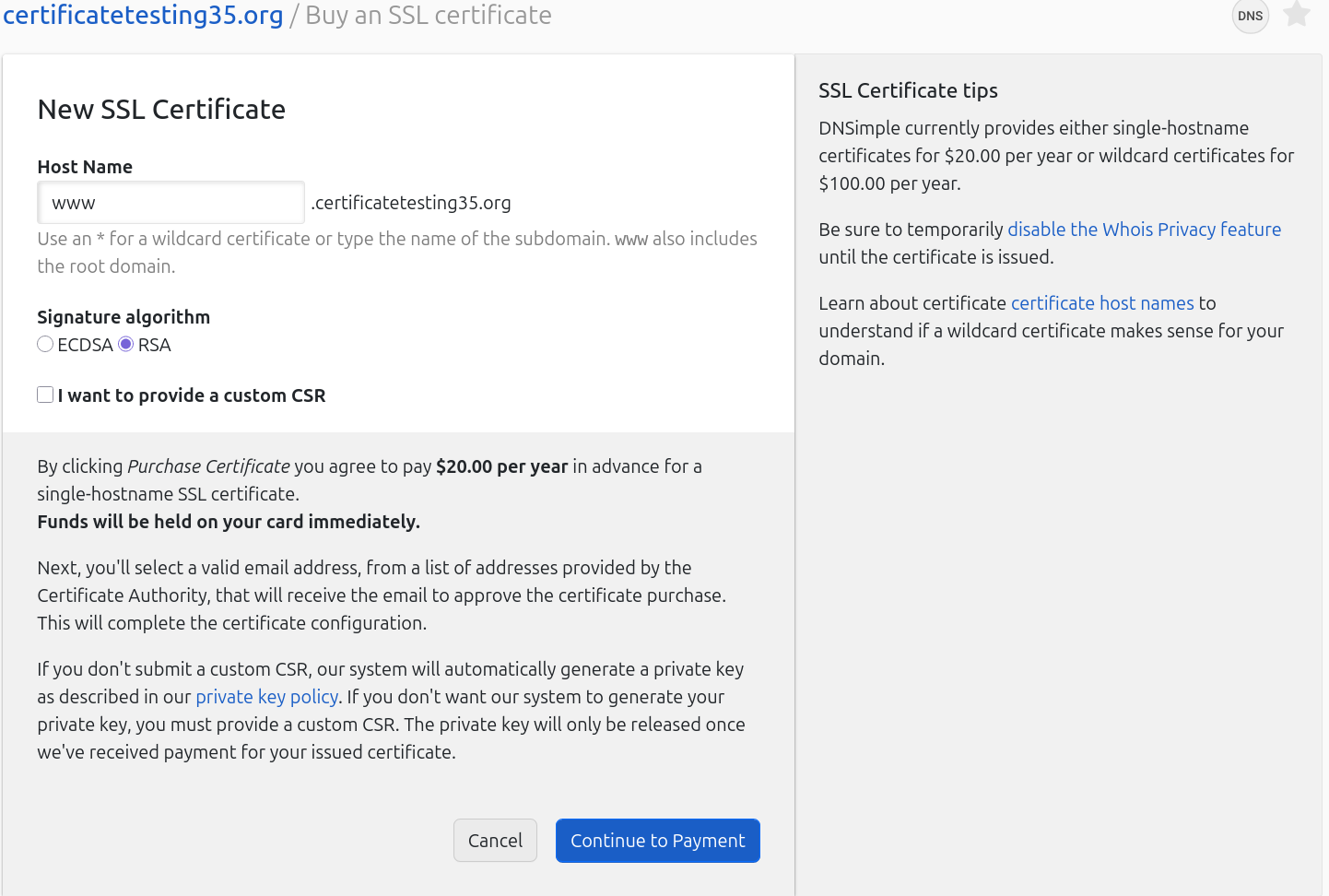The width and height of the screenshot is (1329, 896).
Task: Click the Host Name field label
Action: (85, 167)
